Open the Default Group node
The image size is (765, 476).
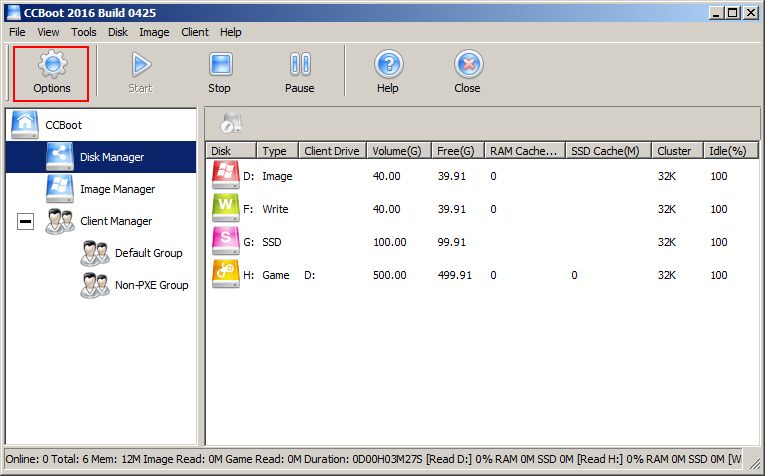click(x=148, y=253)
